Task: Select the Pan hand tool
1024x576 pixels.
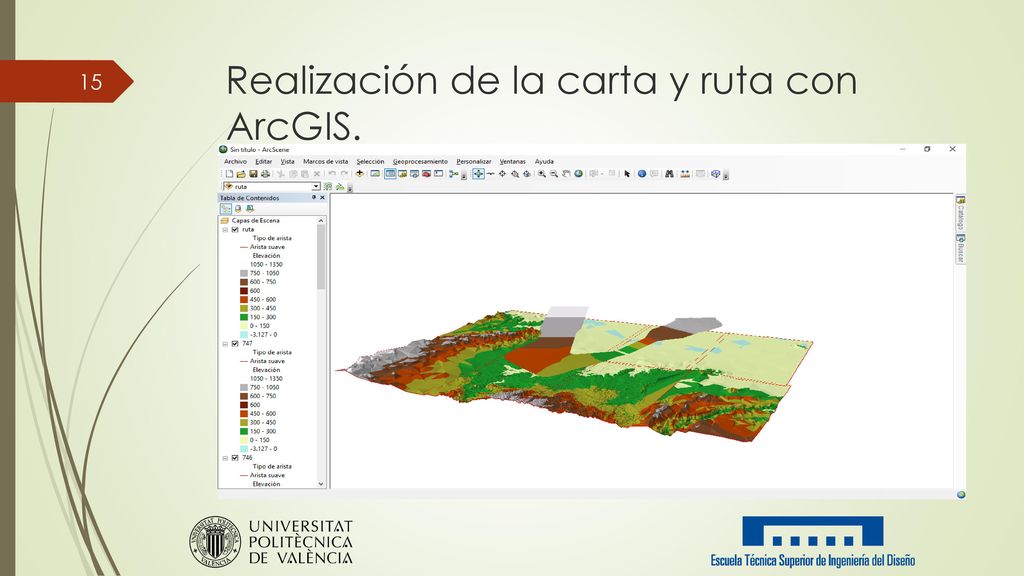Action: 566,174
